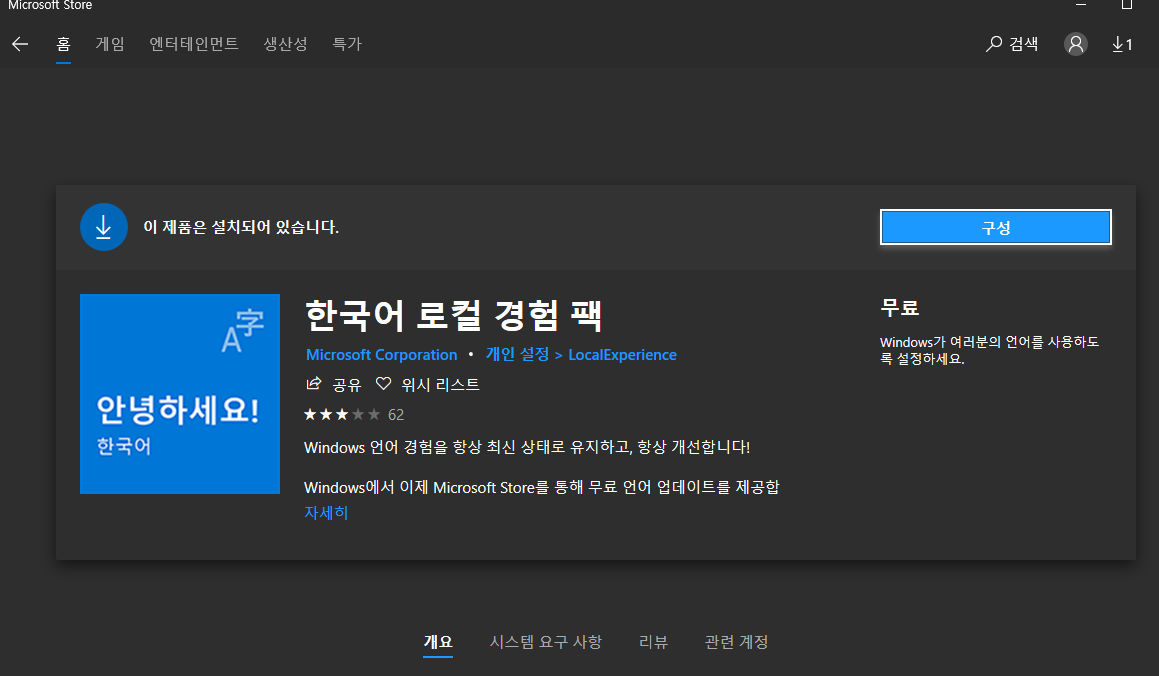The image size is (1159, 676).
Task: Click the back arrow navigation icon
Action: click(20, 44)
